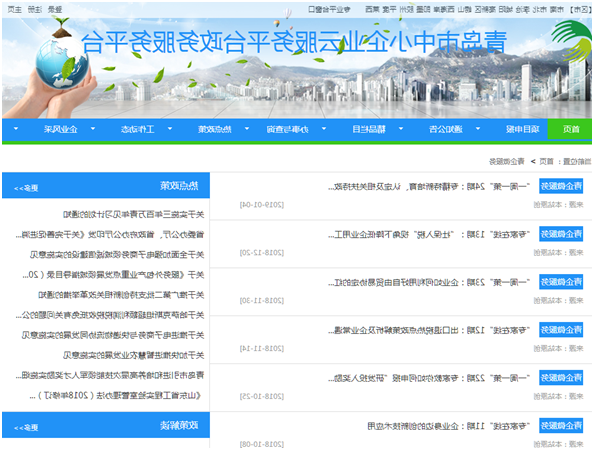Select the 莱西 district link
The image size is (594, 450).
(372, 9)
